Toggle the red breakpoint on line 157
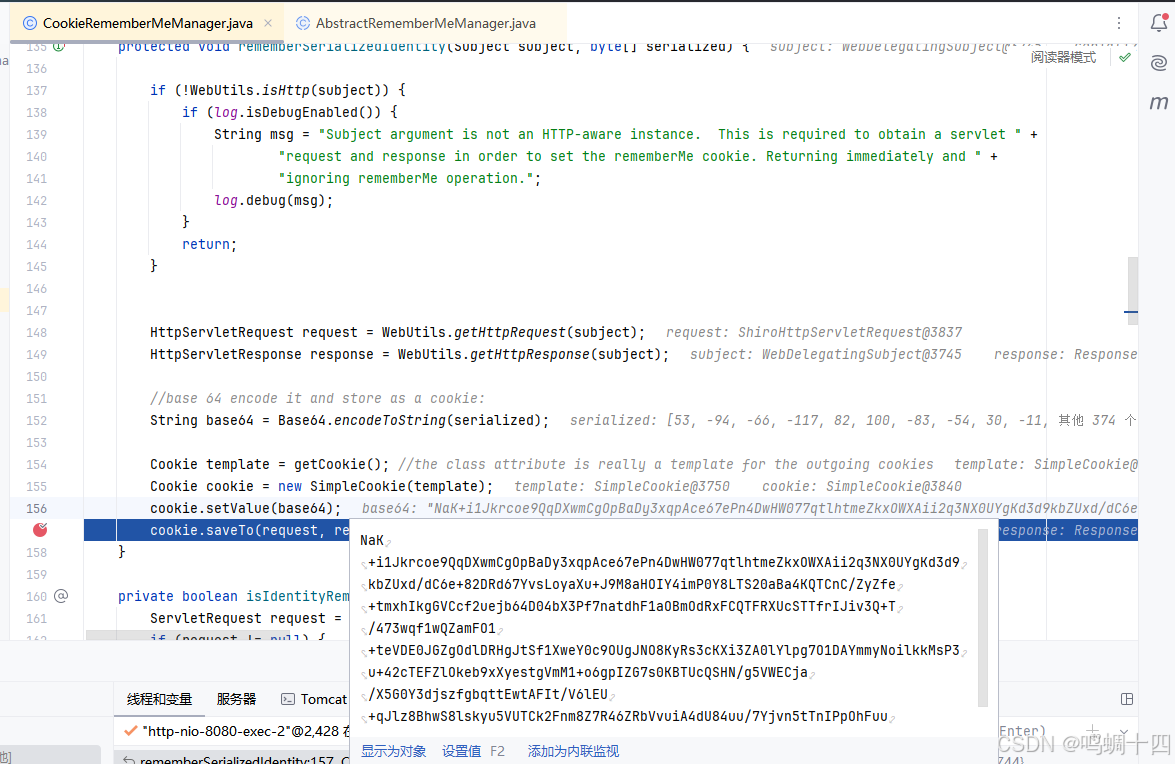Screen dimensions: 1175x764 coord(40,530)
